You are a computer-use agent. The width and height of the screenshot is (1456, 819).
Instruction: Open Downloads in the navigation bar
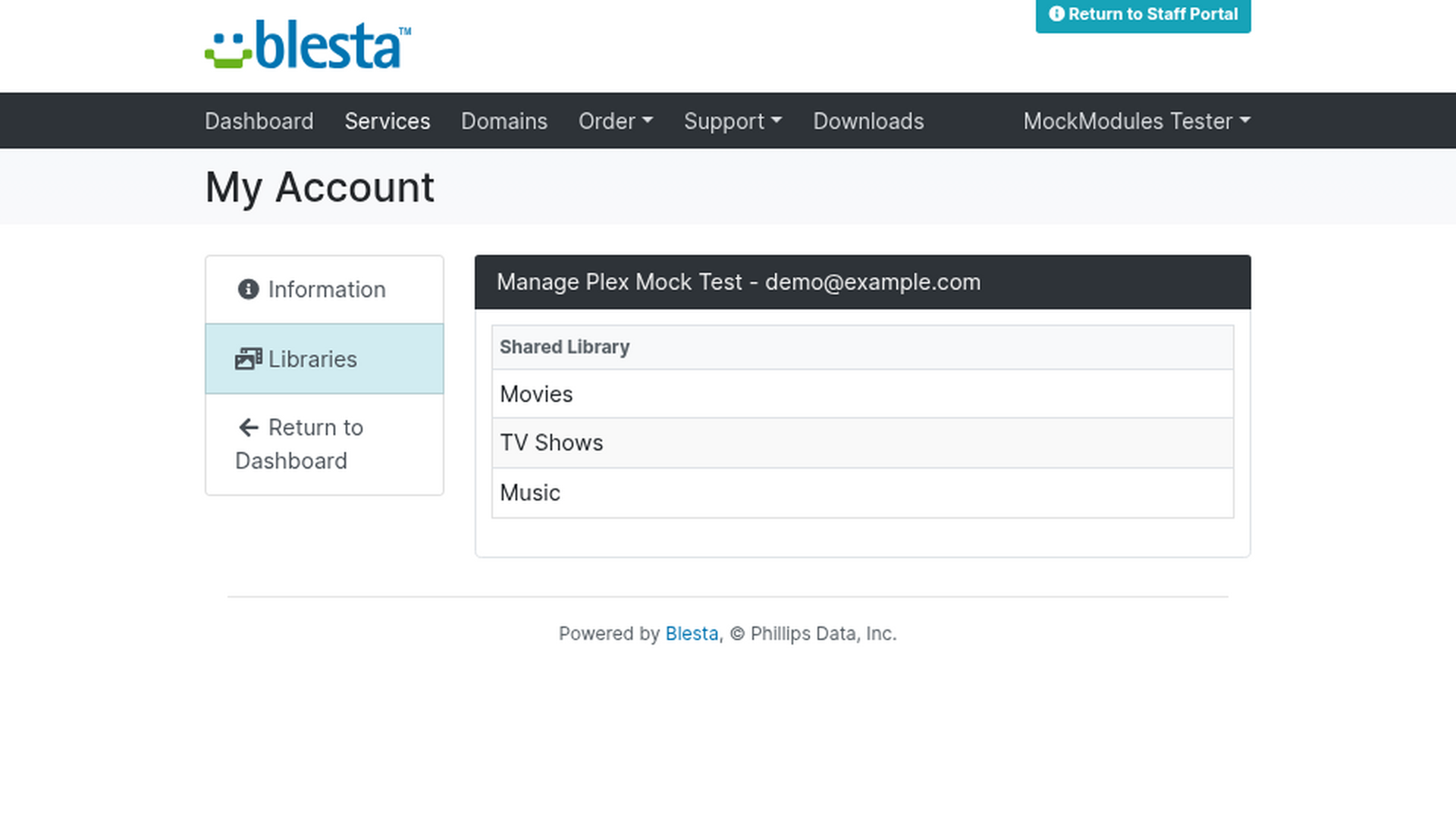pyautogui.click(x=868, y=121)
